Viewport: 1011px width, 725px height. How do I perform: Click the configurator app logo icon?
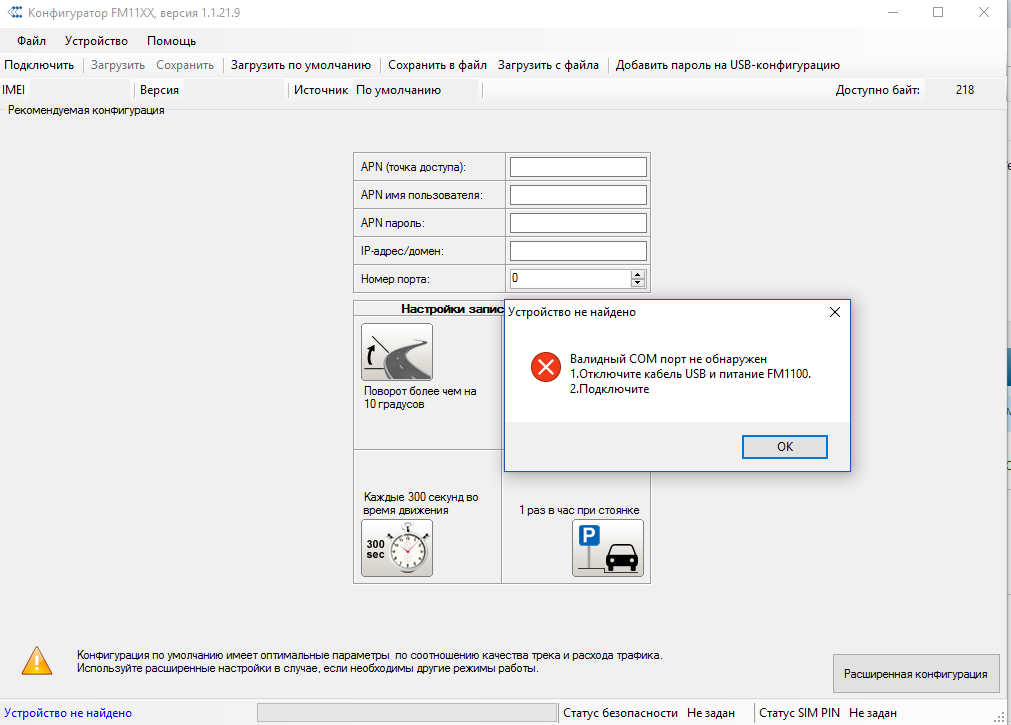tap(14, 13)
